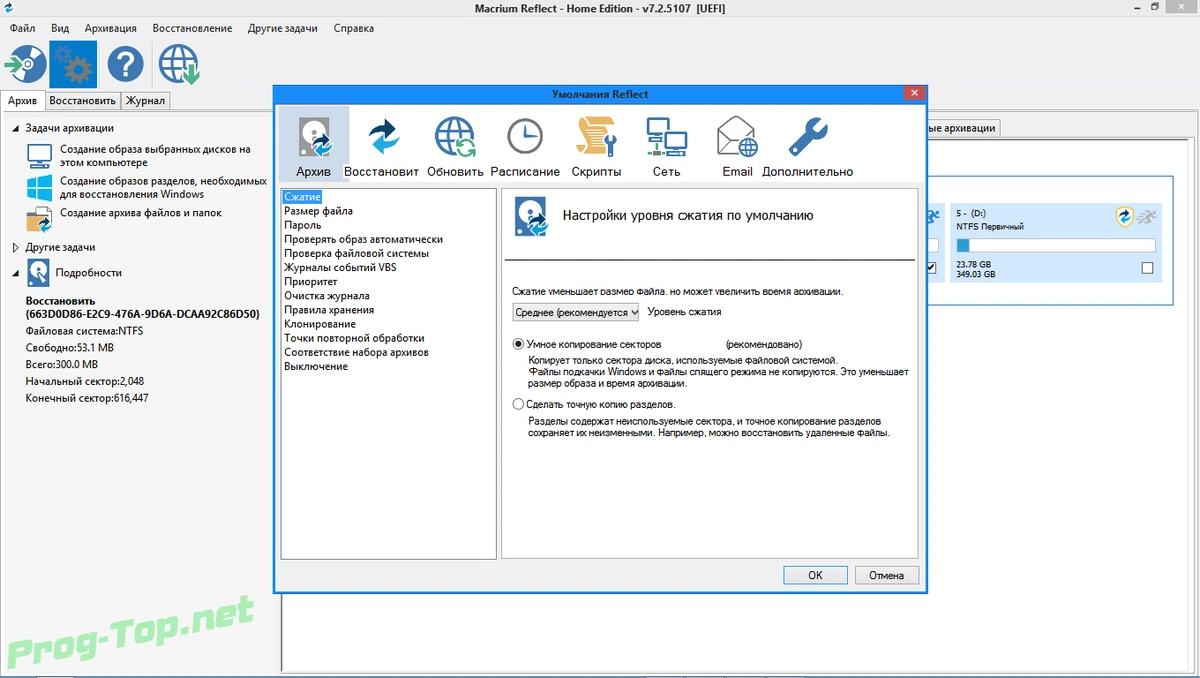Click Создание архива файлов и папок link
The image size is (1200, 678).
[x=141, y=213]
